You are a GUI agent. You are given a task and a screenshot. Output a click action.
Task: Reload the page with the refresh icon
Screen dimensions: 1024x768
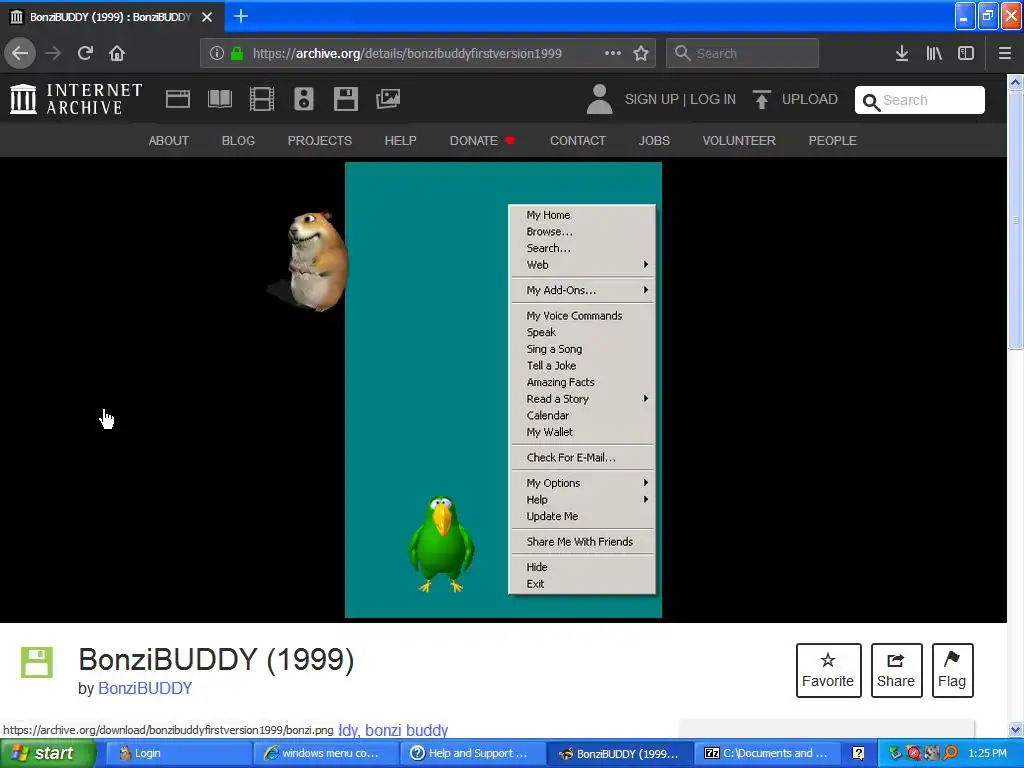point(85,53)
